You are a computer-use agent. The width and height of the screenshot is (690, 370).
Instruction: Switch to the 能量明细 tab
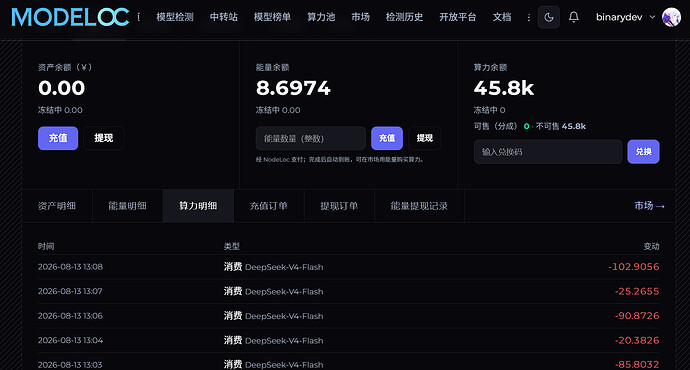pos(128,206)
